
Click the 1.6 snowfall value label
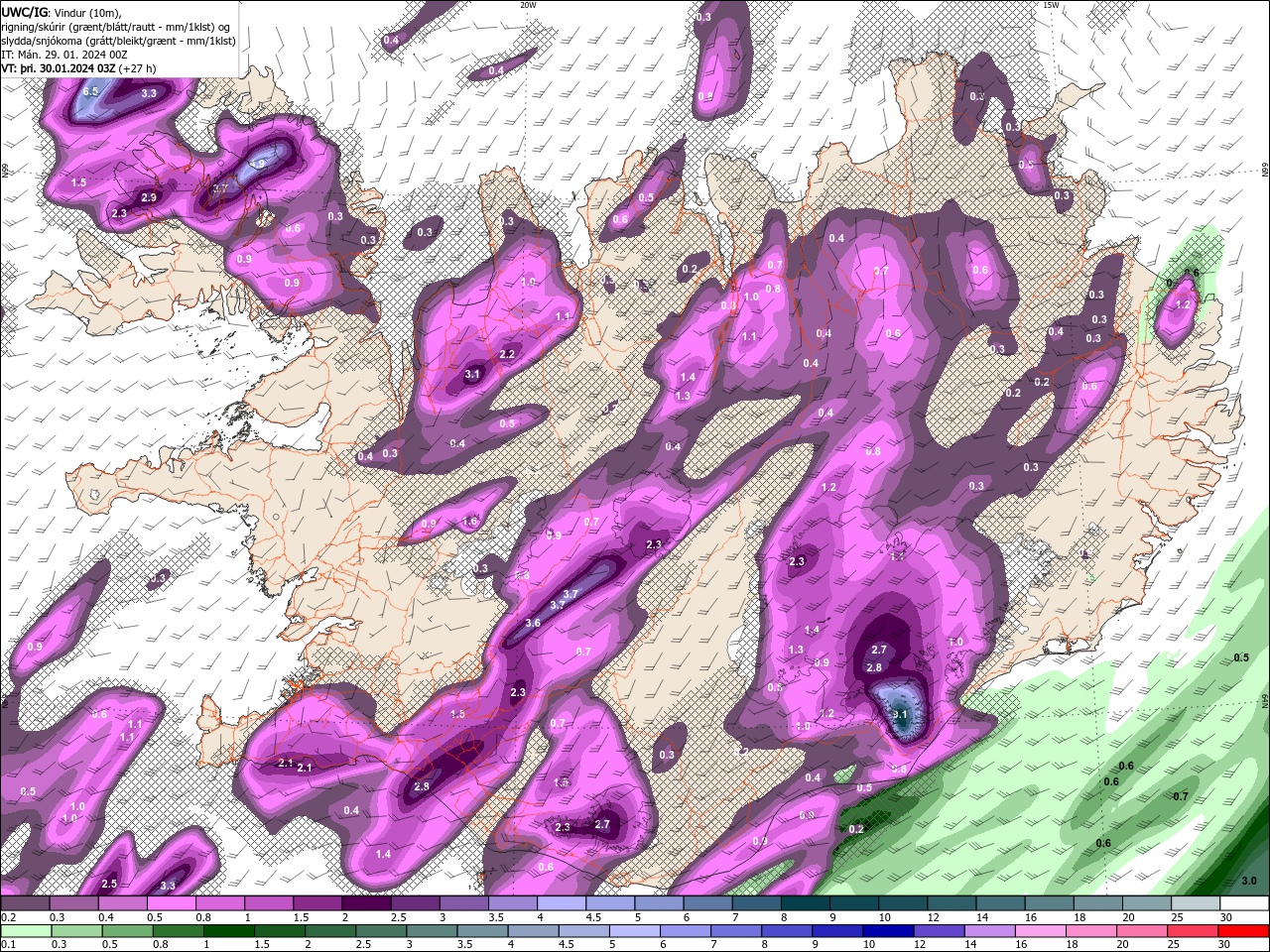click(470, 521)
